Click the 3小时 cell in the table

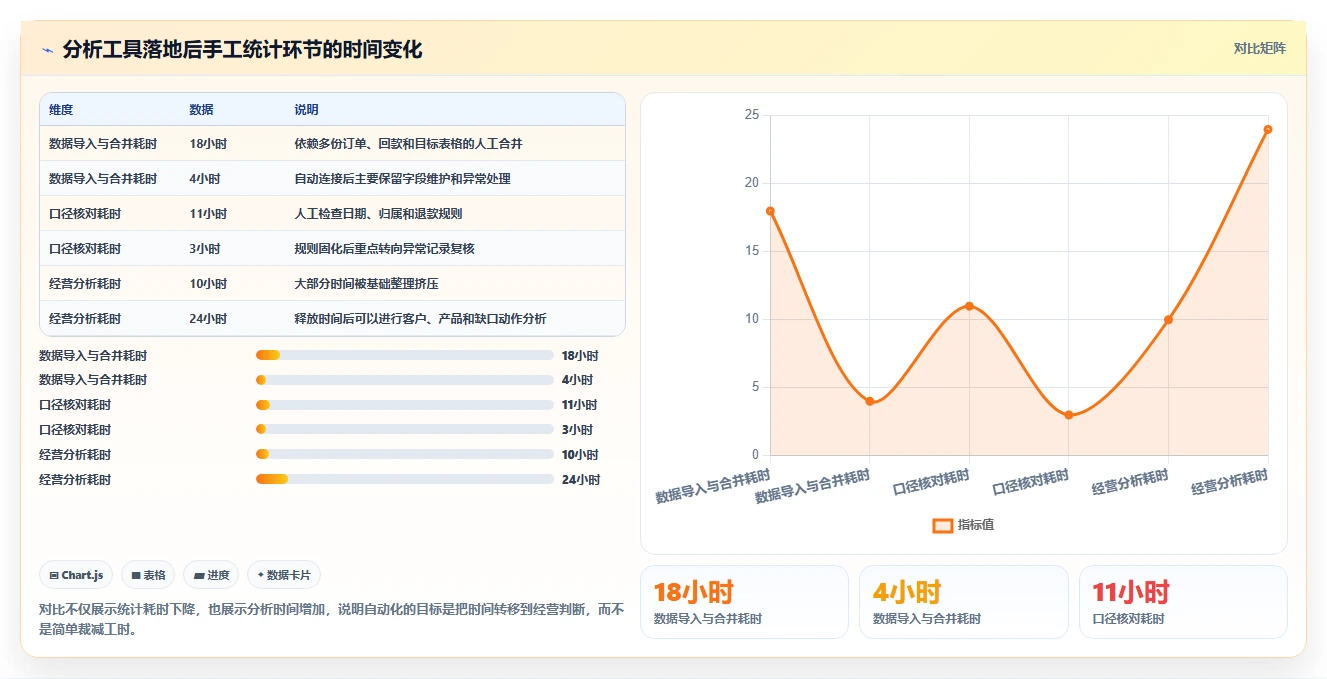[205, 249]
